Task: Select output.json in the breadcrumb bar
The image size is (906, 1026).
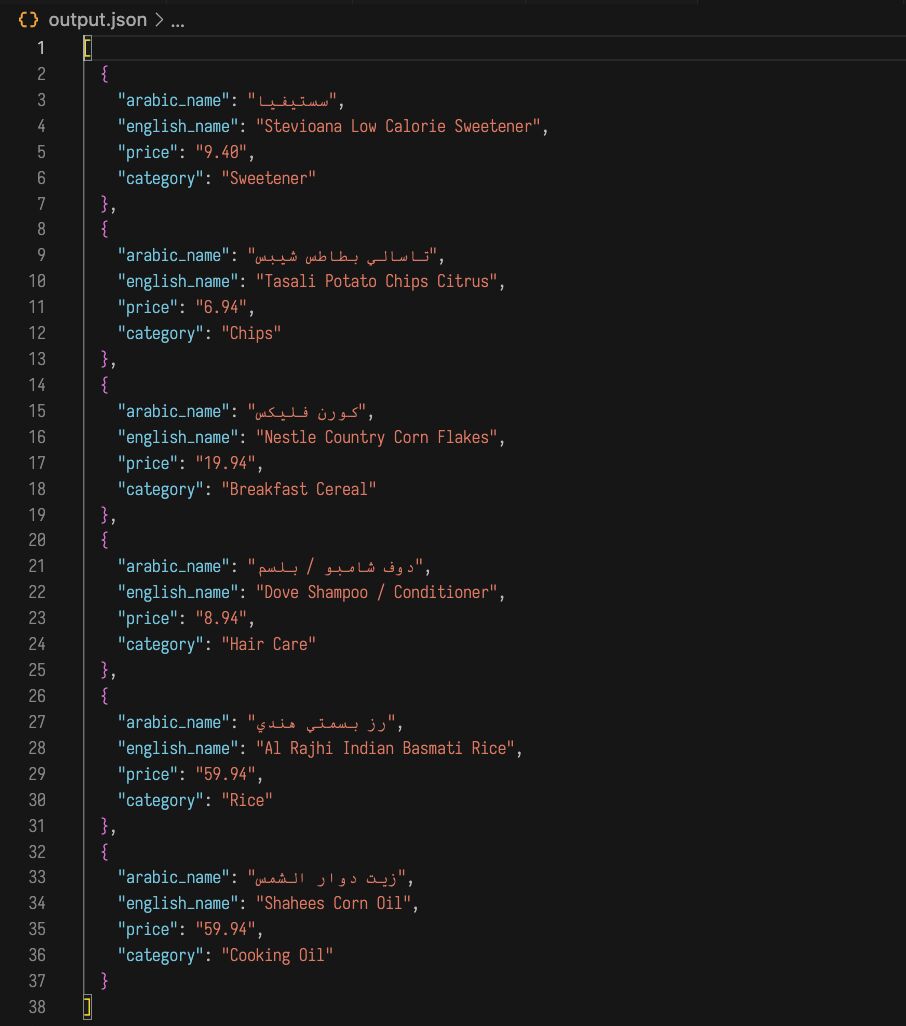Action: click(x=97, y=20)
